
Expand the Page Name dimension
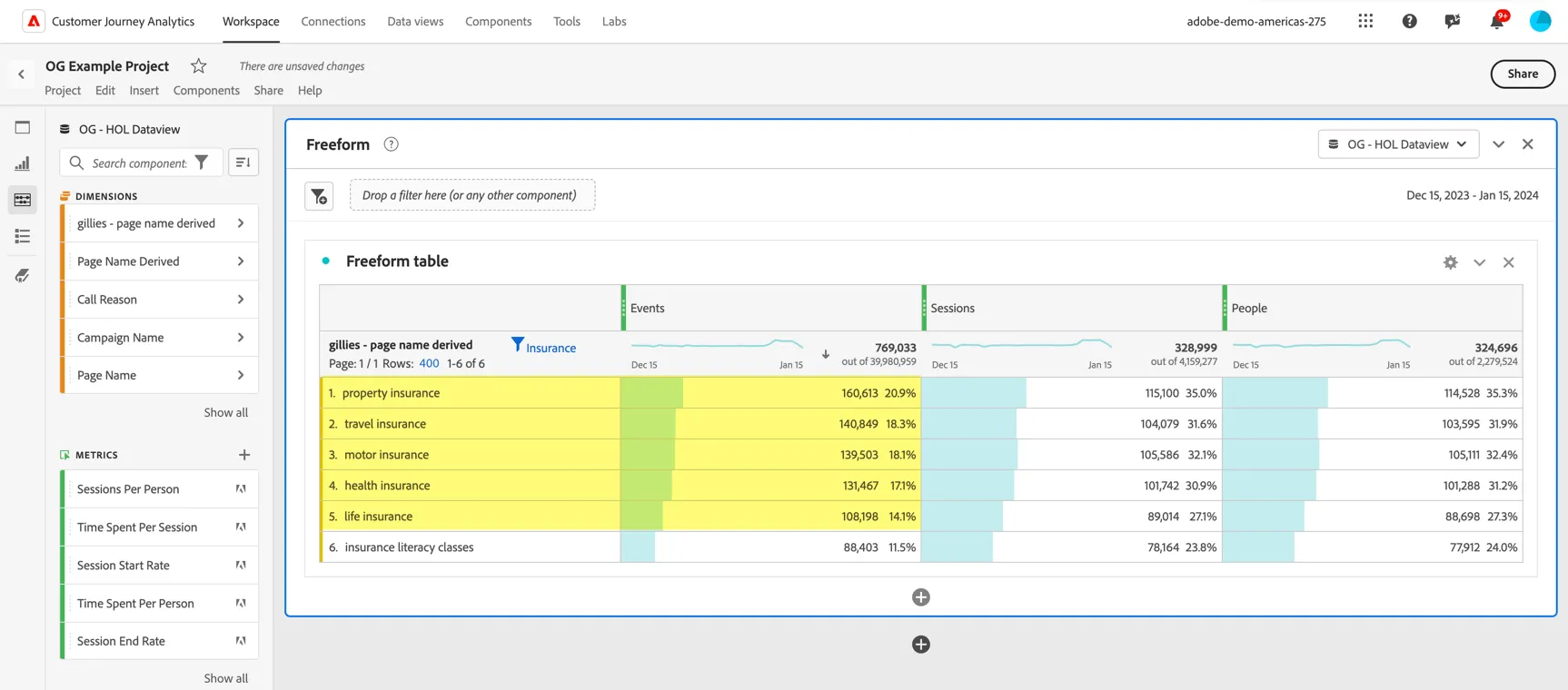click(x=241, y=375)
